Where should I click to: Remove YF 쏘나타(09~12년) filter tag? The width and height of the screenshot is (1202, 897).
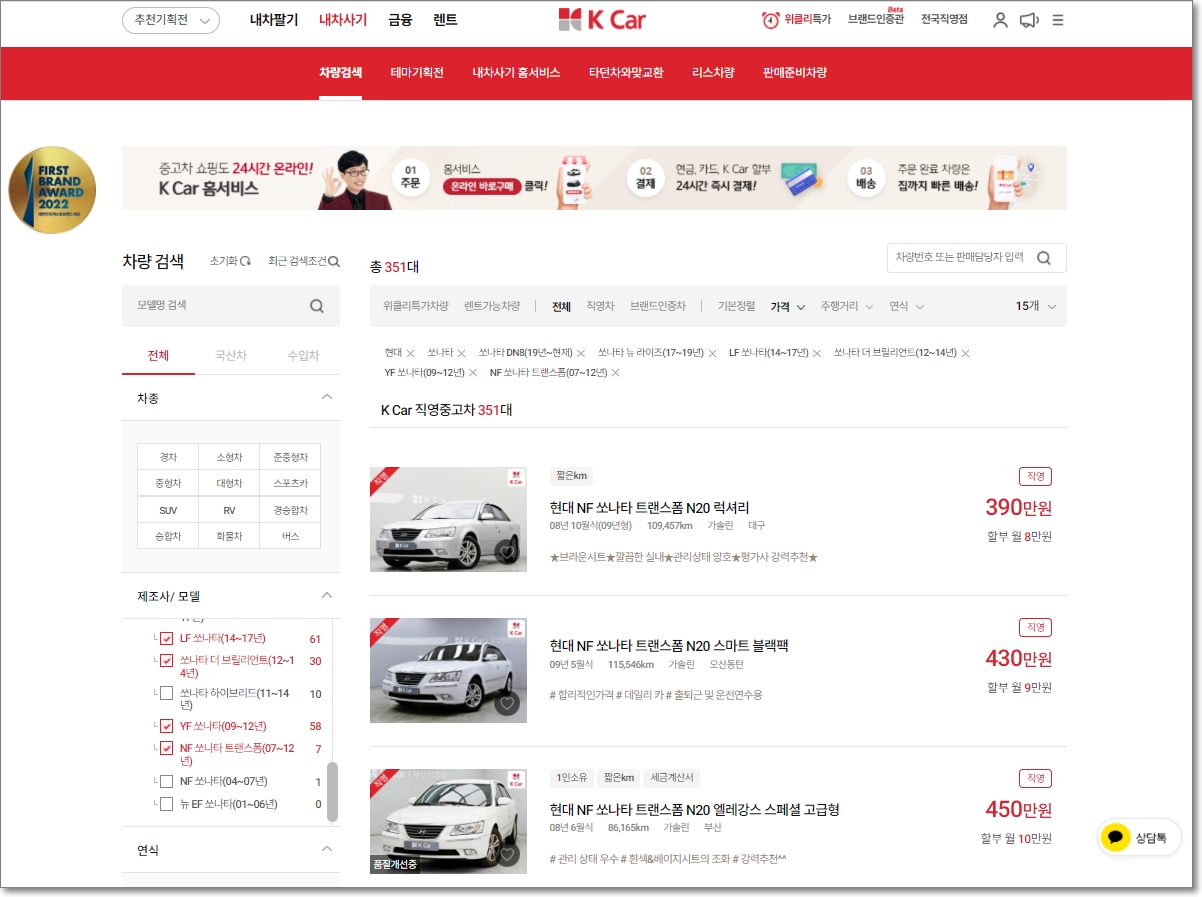pyautogui.click(x=473, y=373)
